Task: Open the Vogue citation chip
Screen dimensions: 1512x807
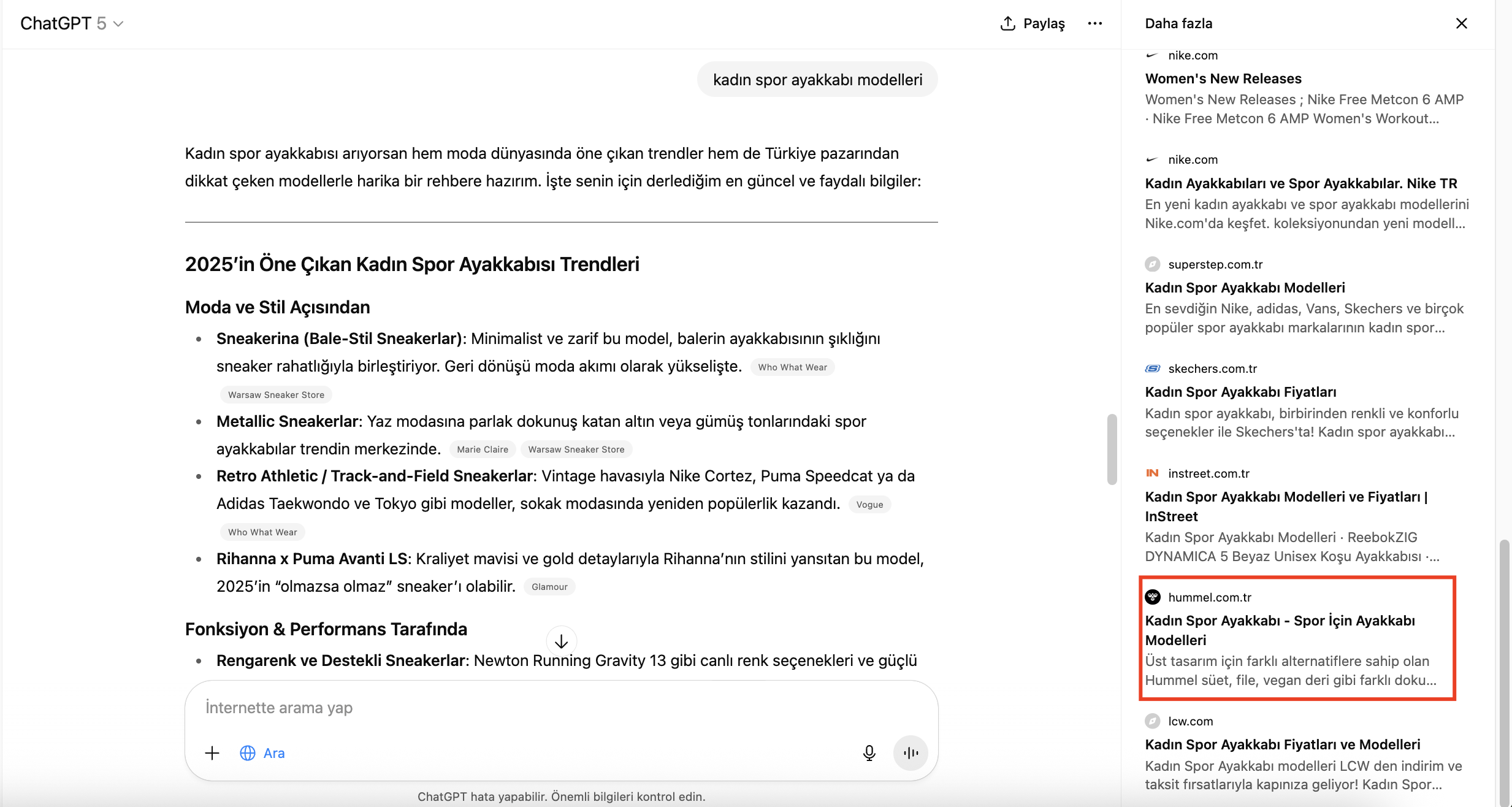Action: [x=869, y=504]
